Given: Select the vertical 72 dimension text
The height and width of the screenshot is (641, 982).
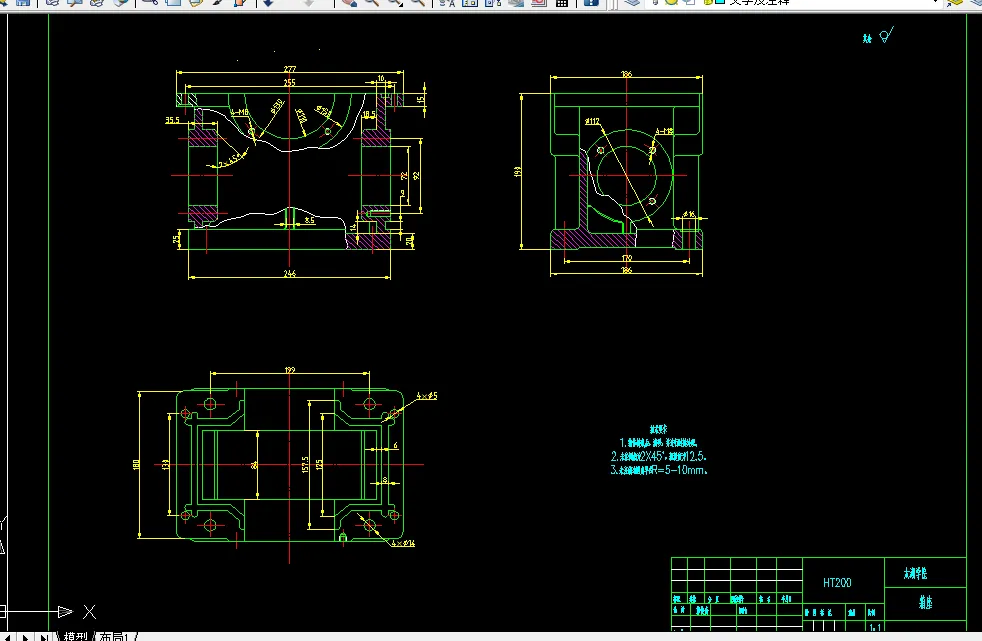Looking at the screenshot, I should [404, 176].
